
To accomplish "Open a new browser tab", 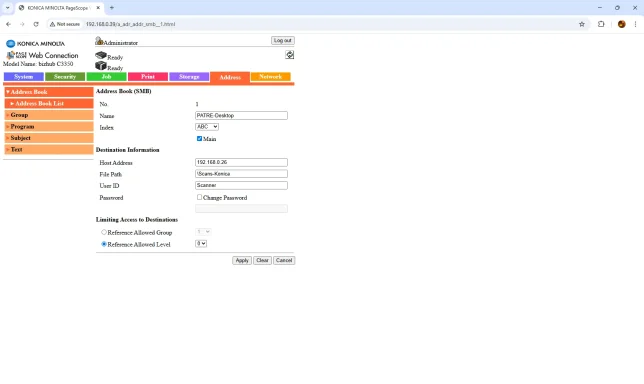I will [x=112, y=7].
